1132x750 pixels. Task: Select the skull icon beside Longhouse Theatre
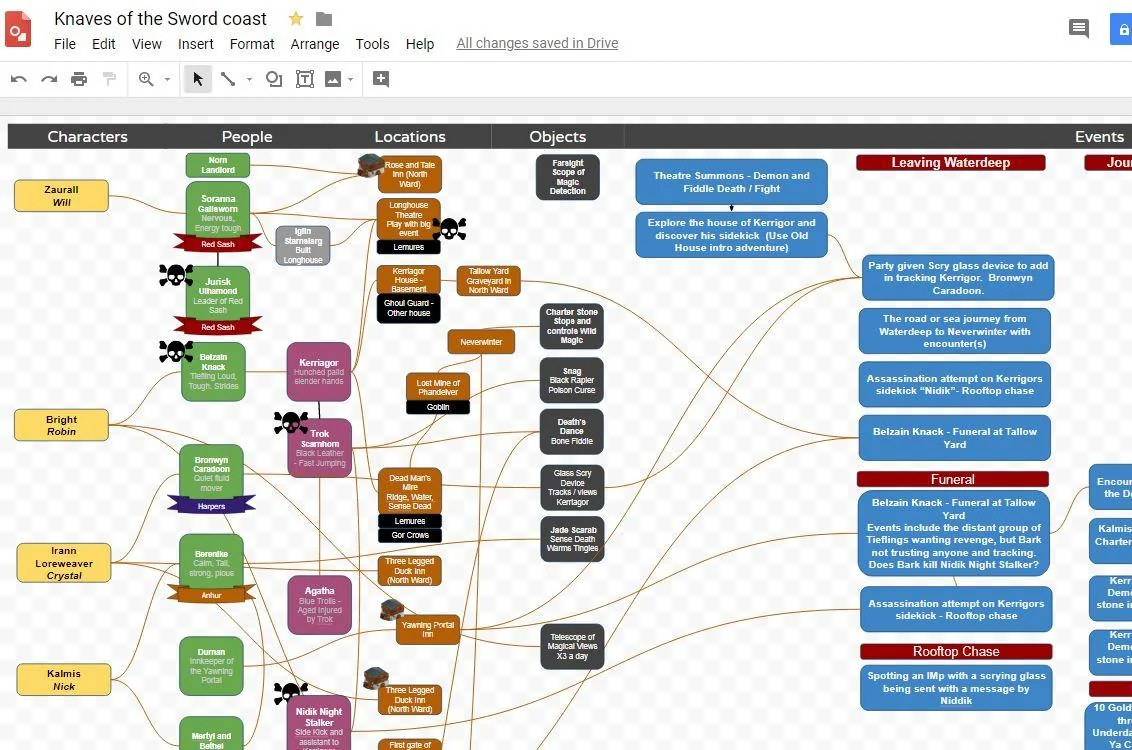449,228
